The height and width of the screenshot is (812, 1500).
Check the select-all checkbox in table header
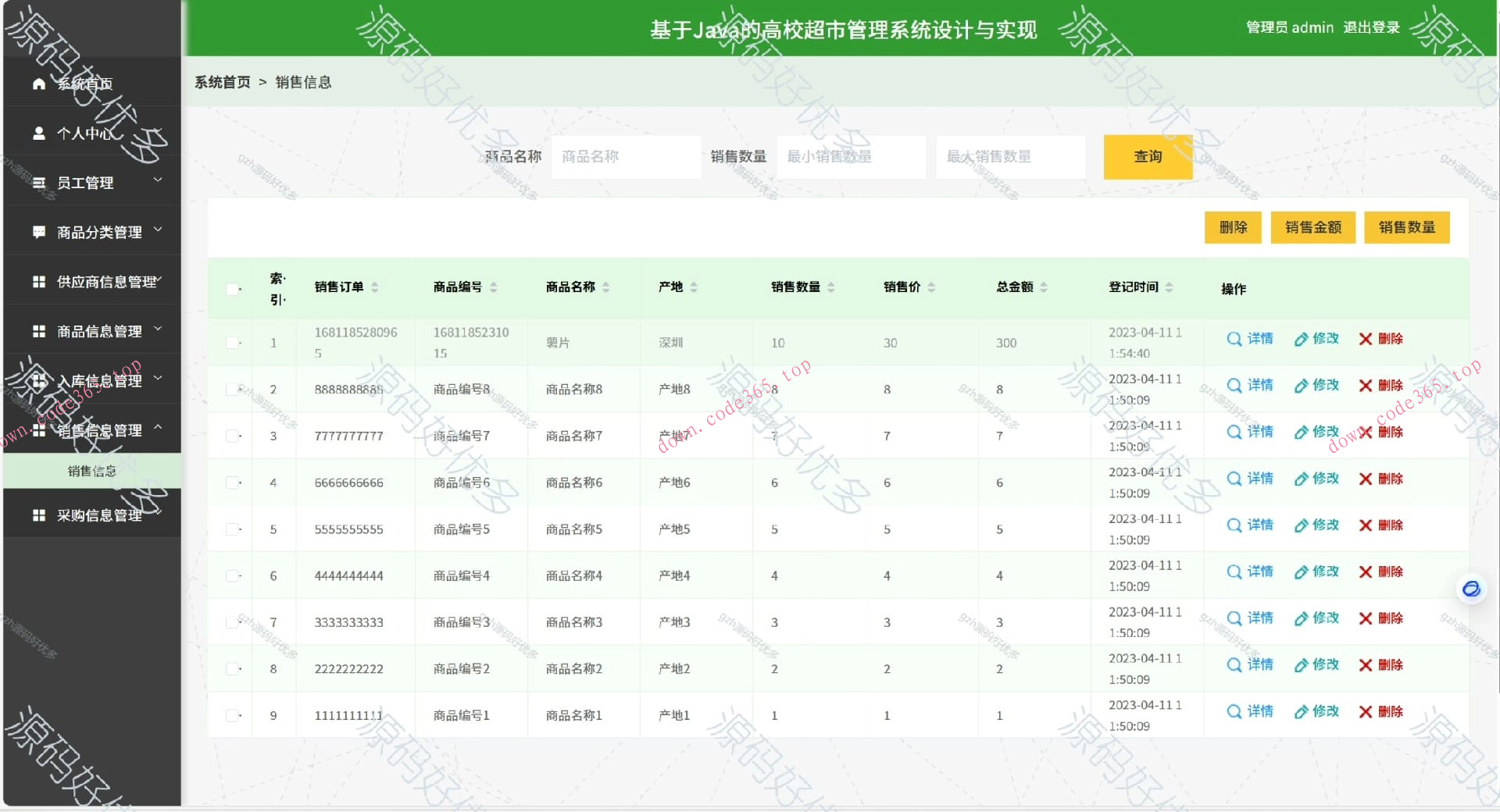click(230, 289)
